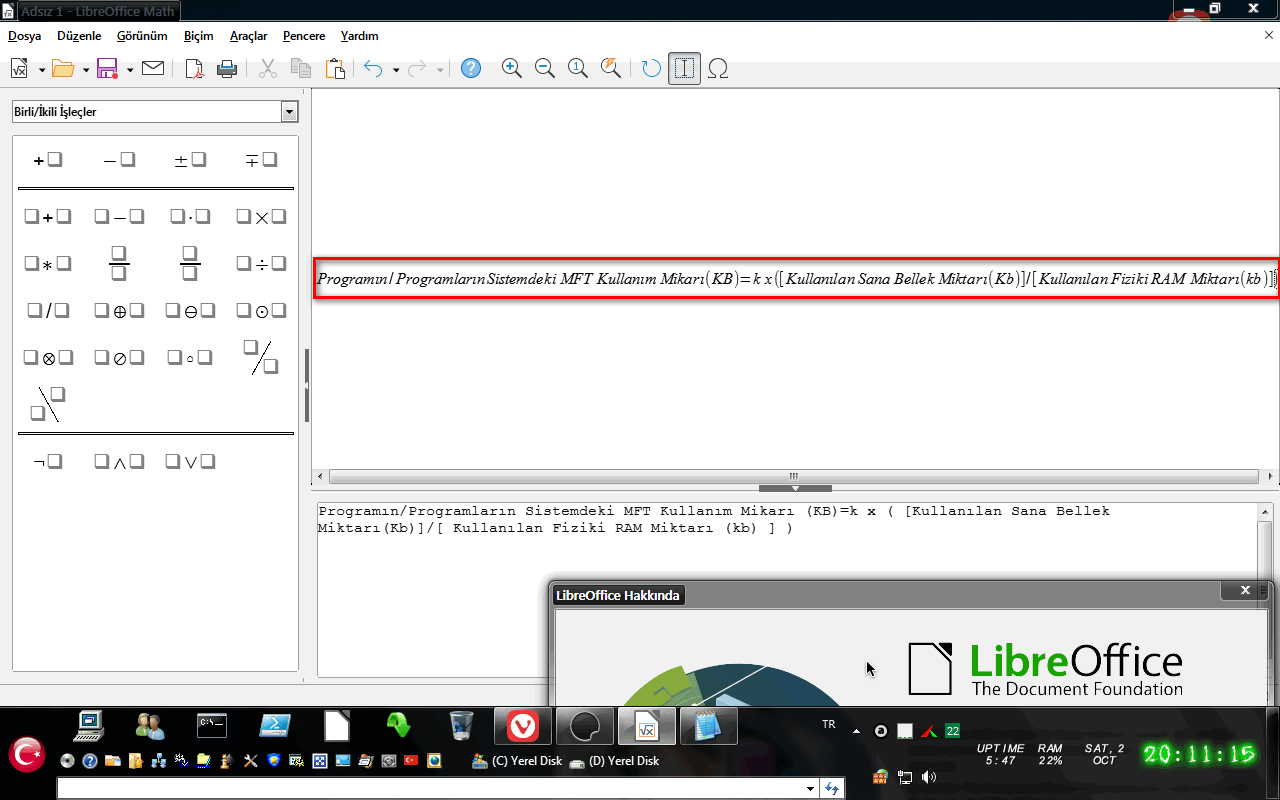The width and height of the screenshot is (1280, 800).
Task: Insert the logical NOT operator
Action: click(48, 461)
